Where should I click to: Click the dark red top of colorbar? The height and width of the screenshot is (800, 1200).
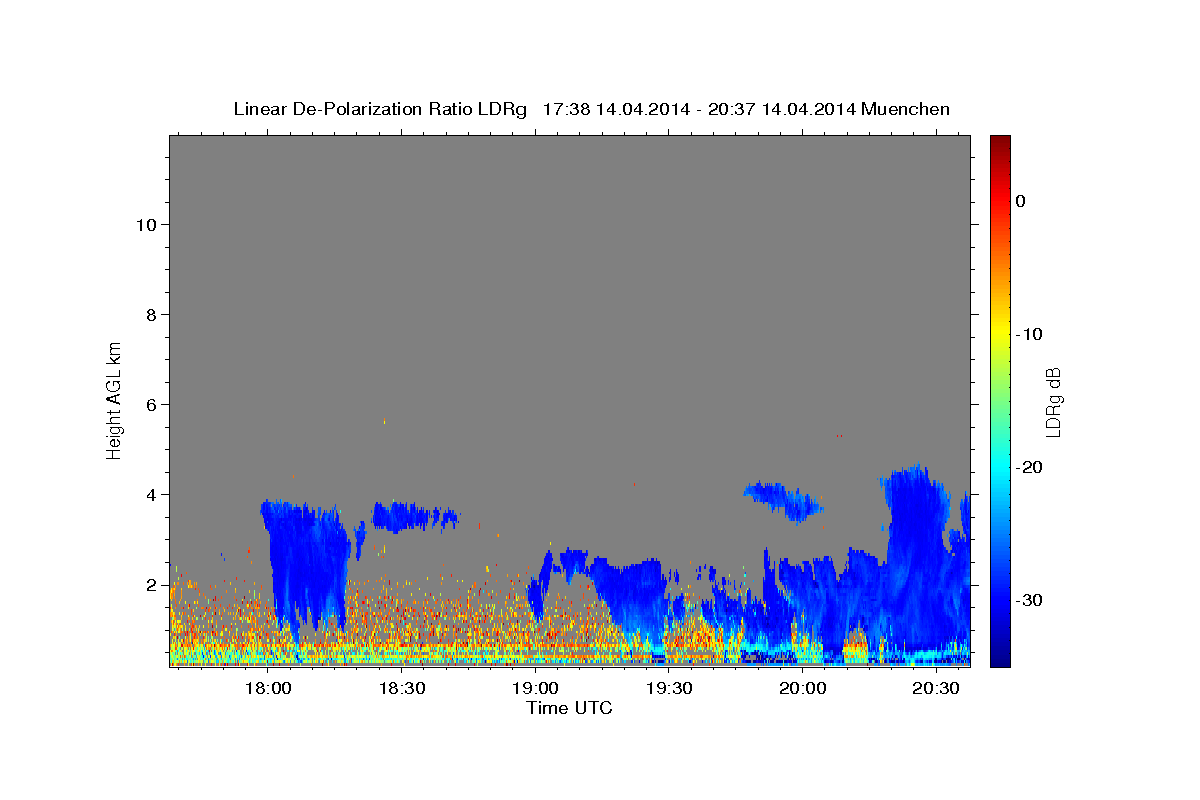999,142
